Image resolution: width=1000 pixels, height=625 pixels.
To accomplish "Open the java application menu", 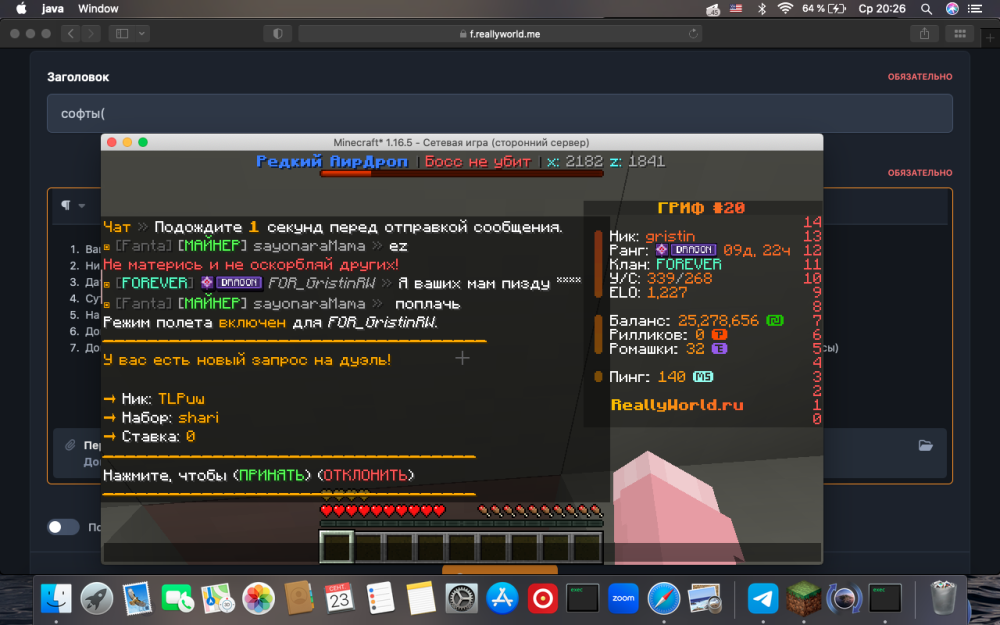I will point(53,9).
